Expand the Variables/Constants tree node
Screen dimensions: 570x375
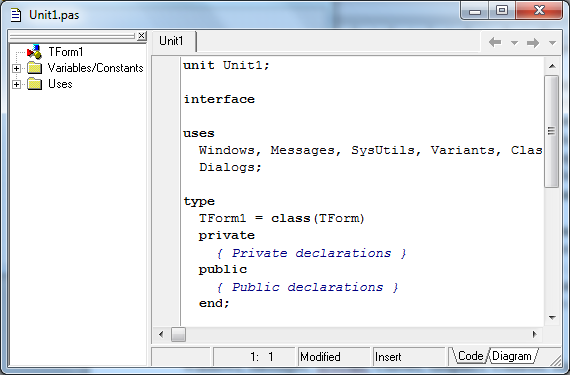pyautogui.click(x=16, y=68)
